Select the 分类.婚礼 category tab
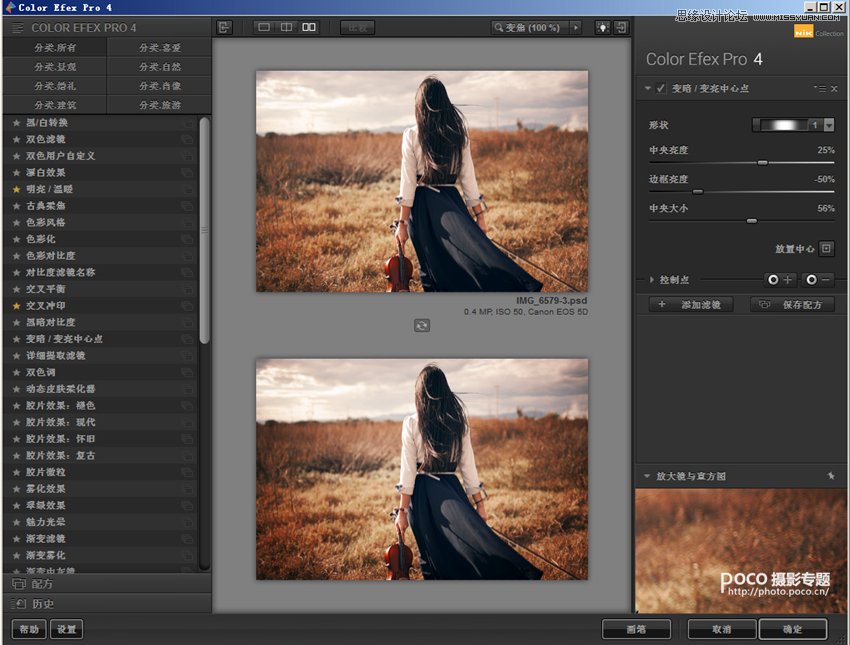Image resolution: width=850 pixels, height=645 pixels. point(55,85)
